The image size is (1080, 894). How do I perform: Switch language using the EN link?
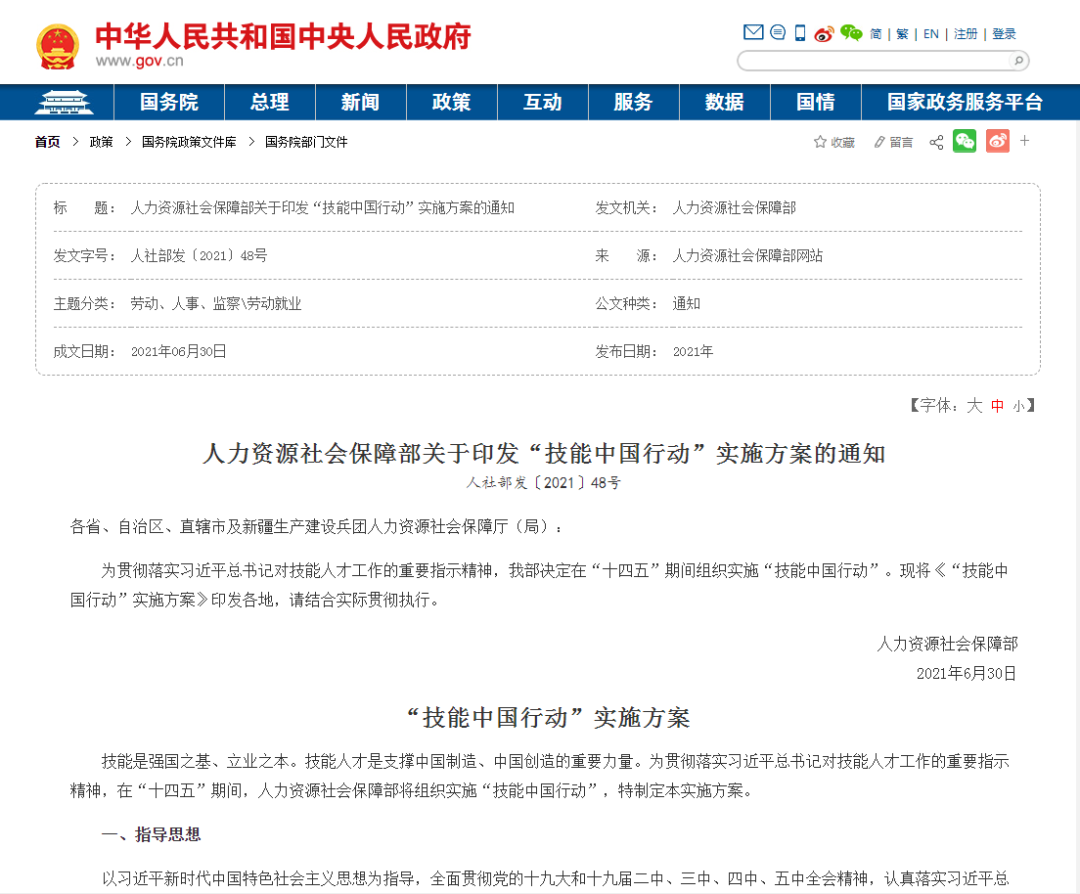pyautogui.click(x=930, y=32)
